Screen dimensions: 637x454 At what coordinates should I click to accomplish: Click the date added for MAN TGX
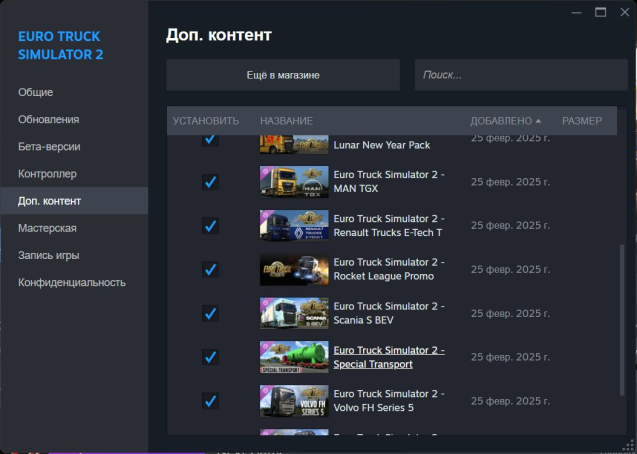tap(510, 182)
